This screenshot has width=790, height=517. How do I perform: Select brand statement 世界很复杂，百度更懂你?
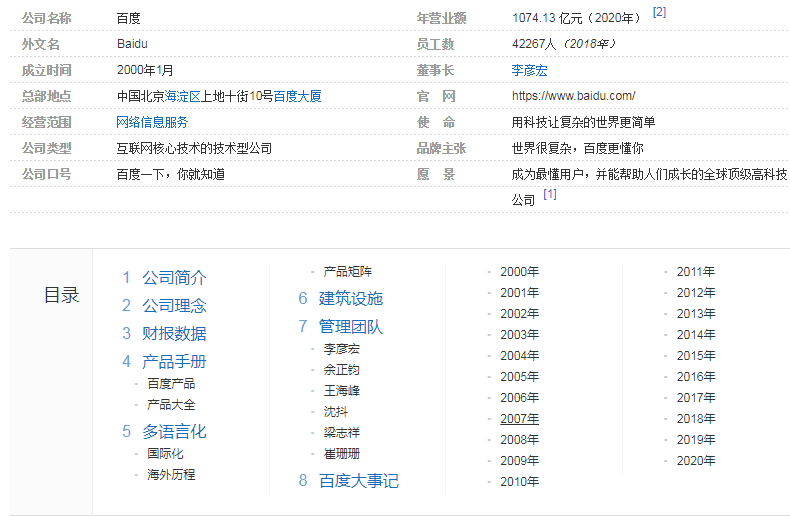pos(577,148)
